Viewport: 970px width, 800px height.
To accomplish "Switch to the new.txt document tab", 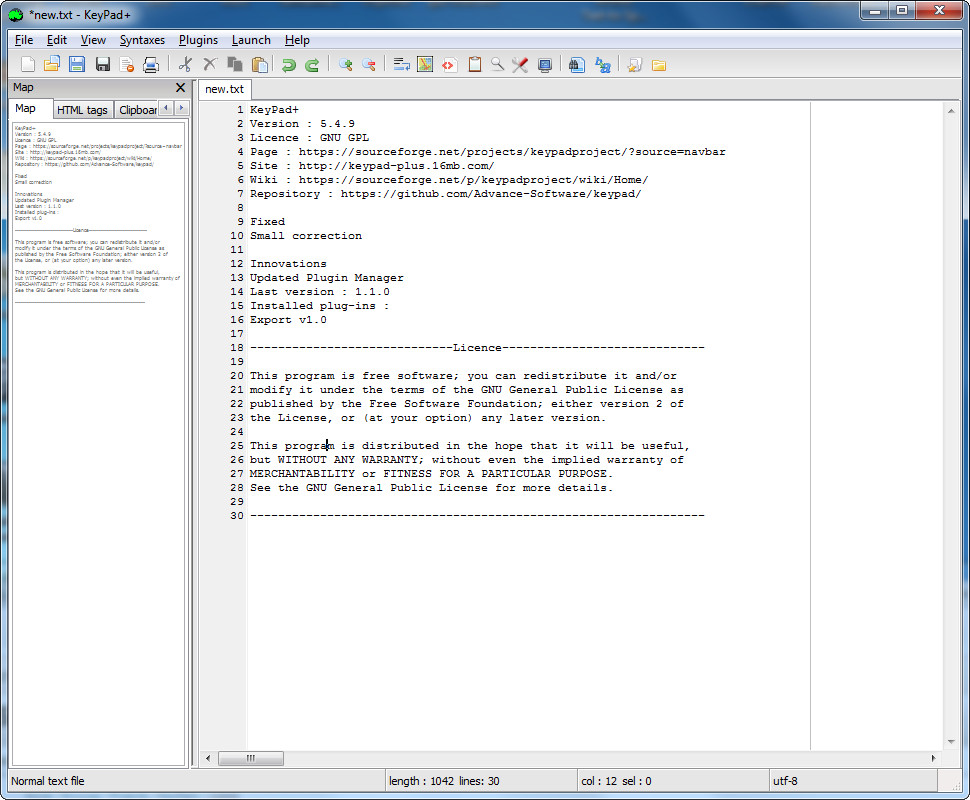I will pos(225,89).
